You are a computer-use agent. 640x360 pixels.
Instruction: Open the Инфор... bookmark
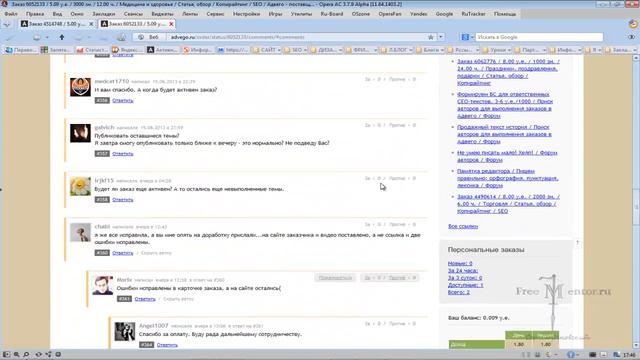198,50
